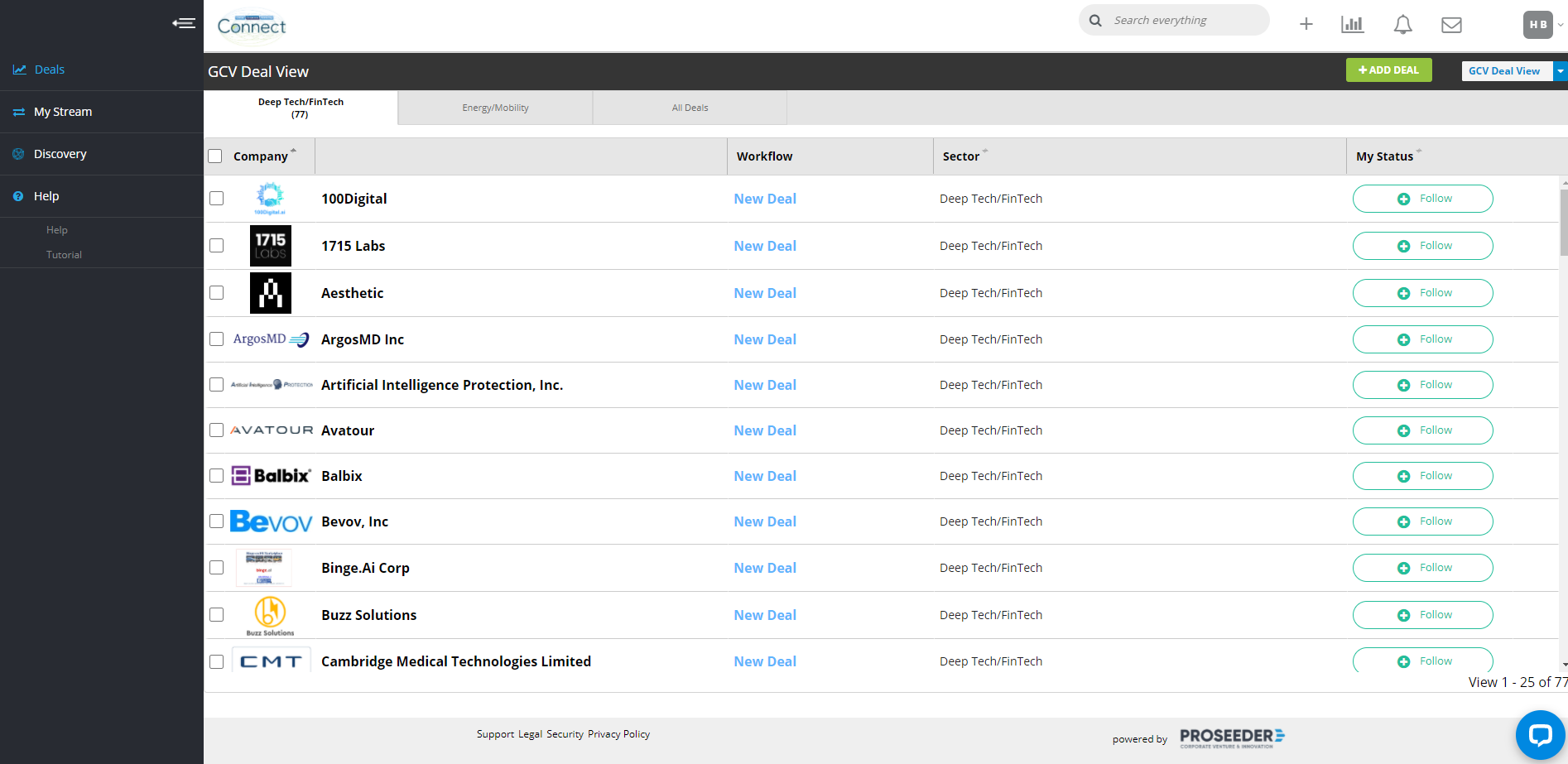Open the notifications bell
The width and height of the screenshot is (1568, 764).
1402,25
